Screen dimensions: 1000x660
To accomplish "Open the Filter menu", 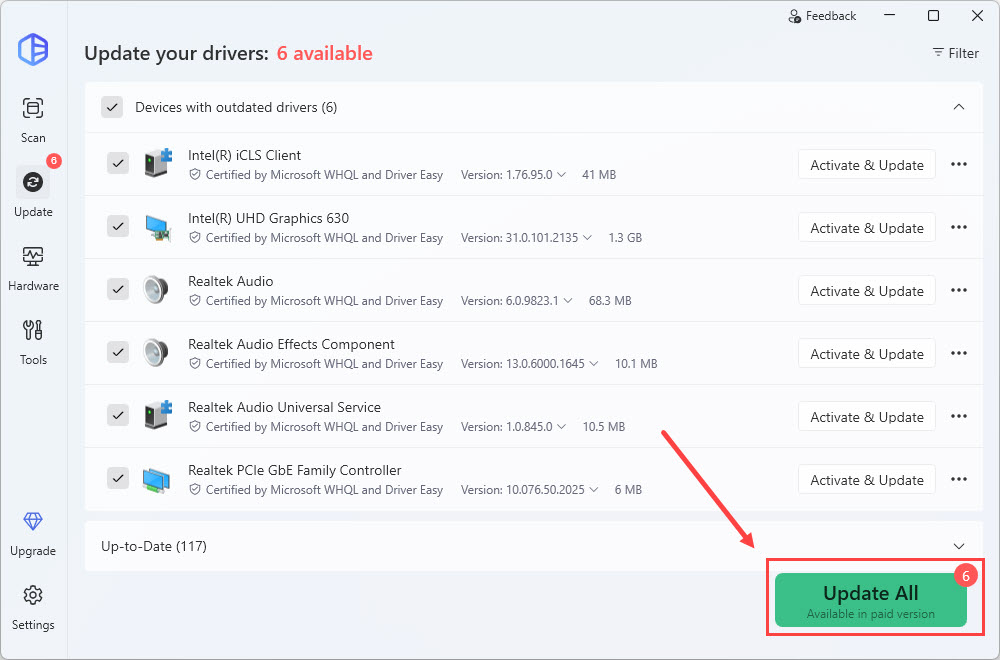I will click(x=955, y=53).
